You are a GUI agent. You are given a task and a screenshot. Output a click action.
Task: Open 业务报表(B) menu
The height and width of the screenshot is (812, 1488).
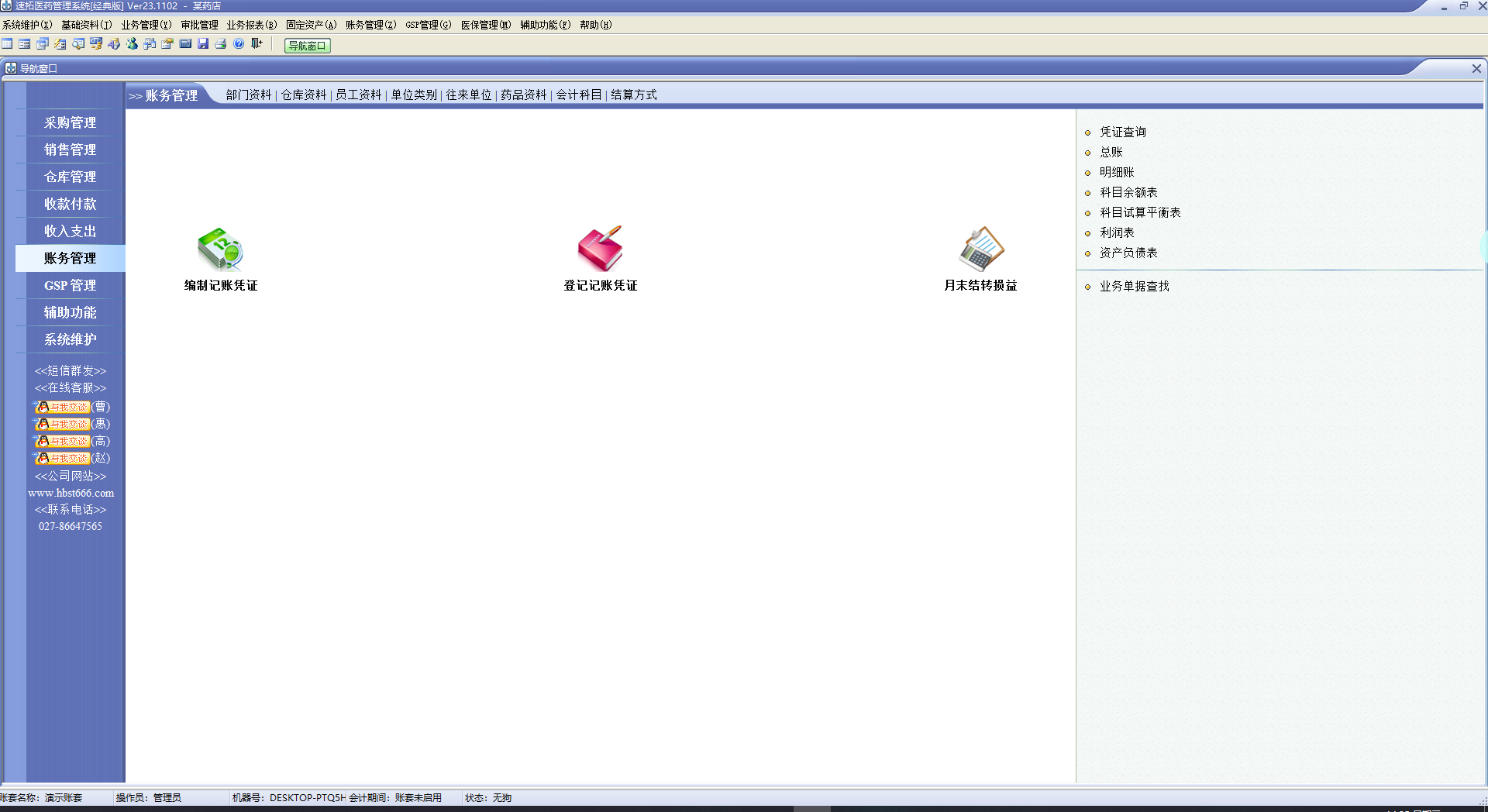tap(252, 25)
